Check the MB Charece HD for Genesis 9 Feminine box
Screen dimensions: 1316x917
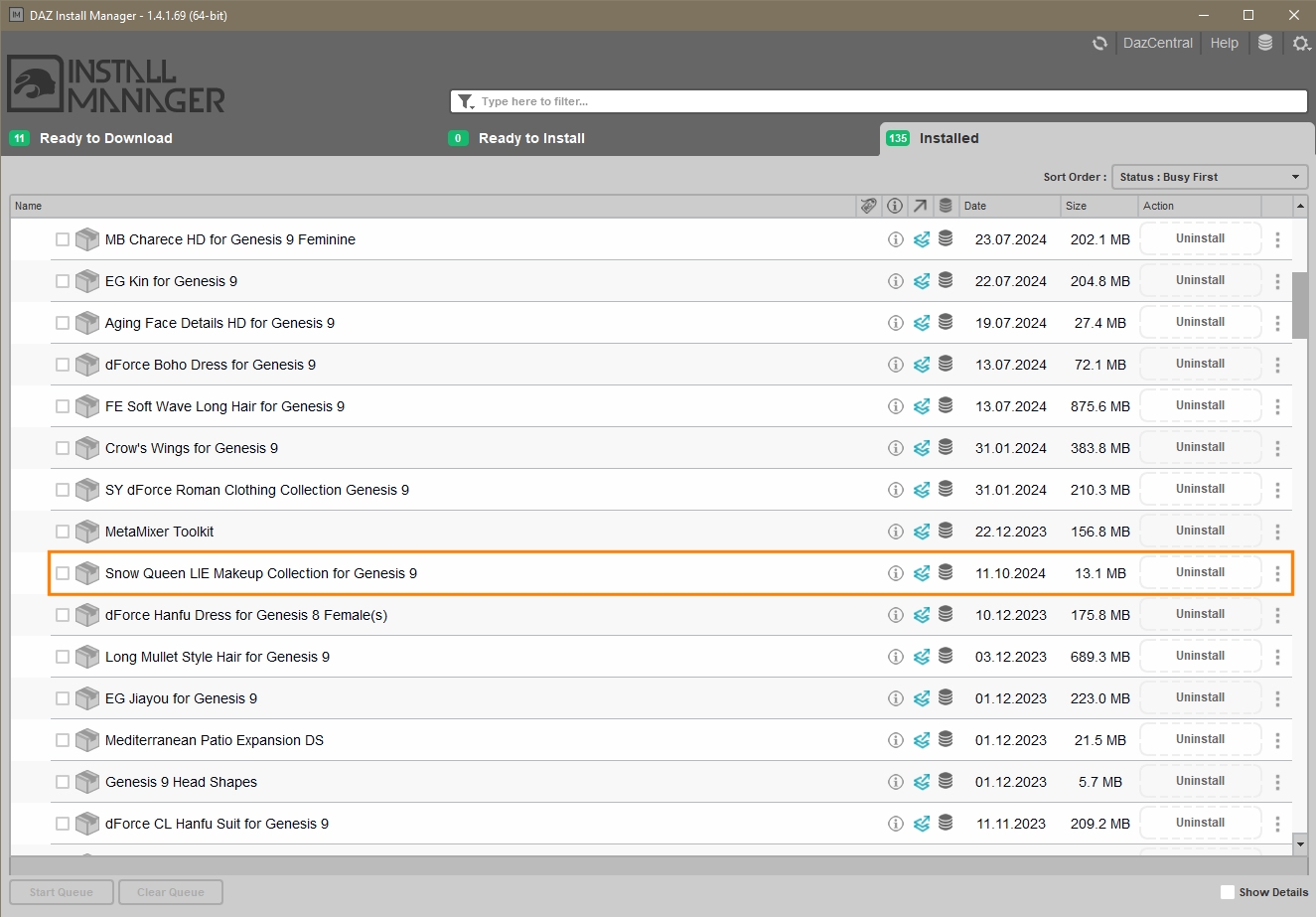[x=63, y=239]
